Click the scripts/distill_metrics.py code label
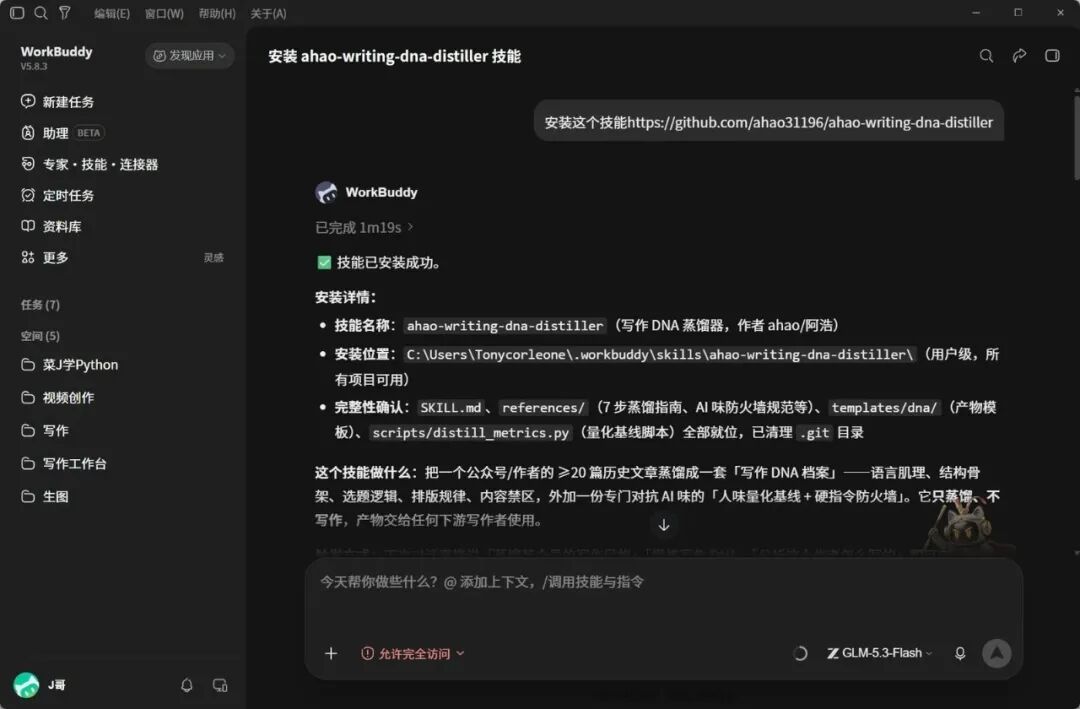Viewport: 1080px width, 709px height. [471, 433]
